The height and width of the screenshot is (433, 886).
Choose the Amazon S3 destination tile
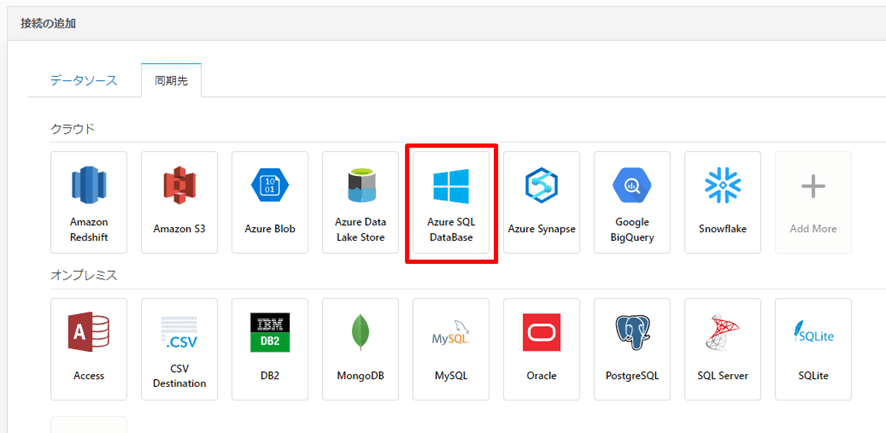179,201
